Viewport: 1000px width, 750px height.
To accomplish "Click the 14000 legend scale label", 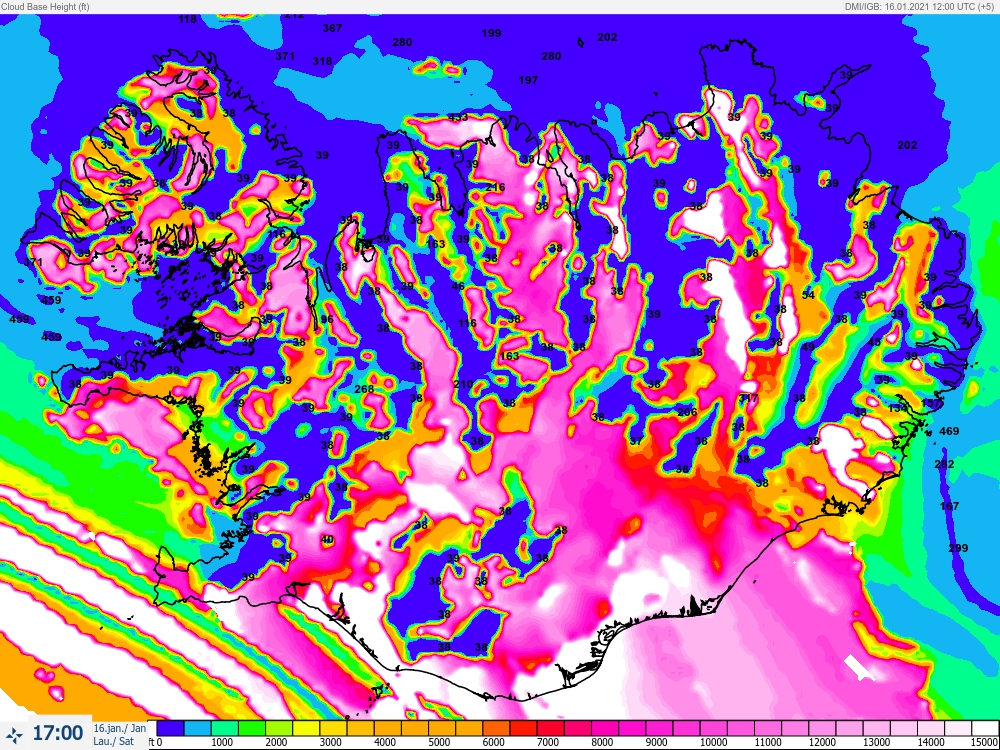I will pos(930,742).
